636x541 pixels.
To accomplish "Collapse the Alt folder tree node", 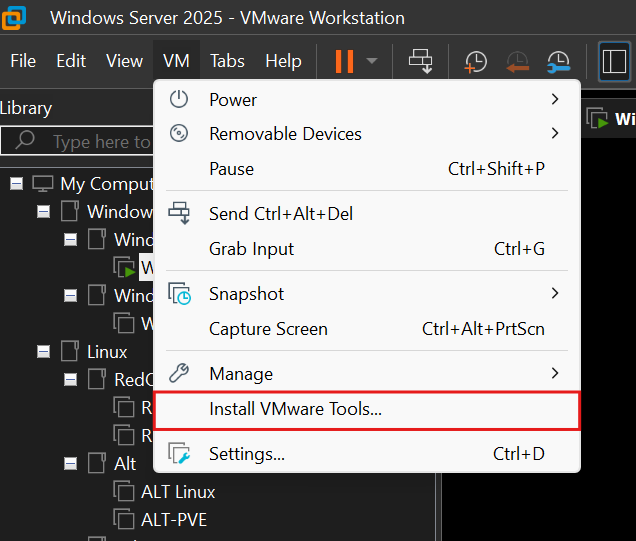I will [70, 463].
